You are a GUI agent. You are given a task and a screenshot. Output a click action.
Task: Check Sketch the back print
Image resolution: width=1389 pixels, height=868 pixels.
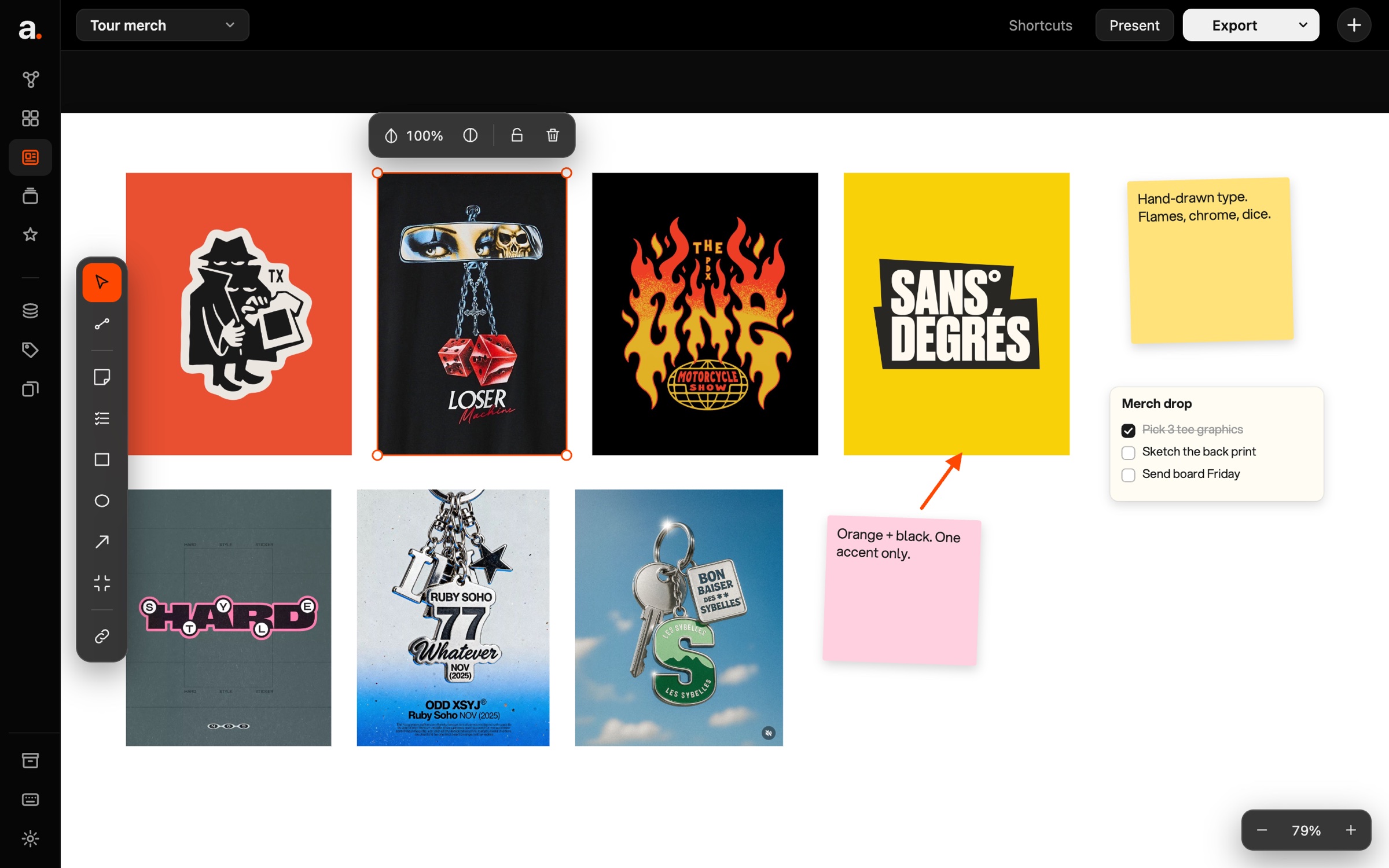pos(1128,453)
